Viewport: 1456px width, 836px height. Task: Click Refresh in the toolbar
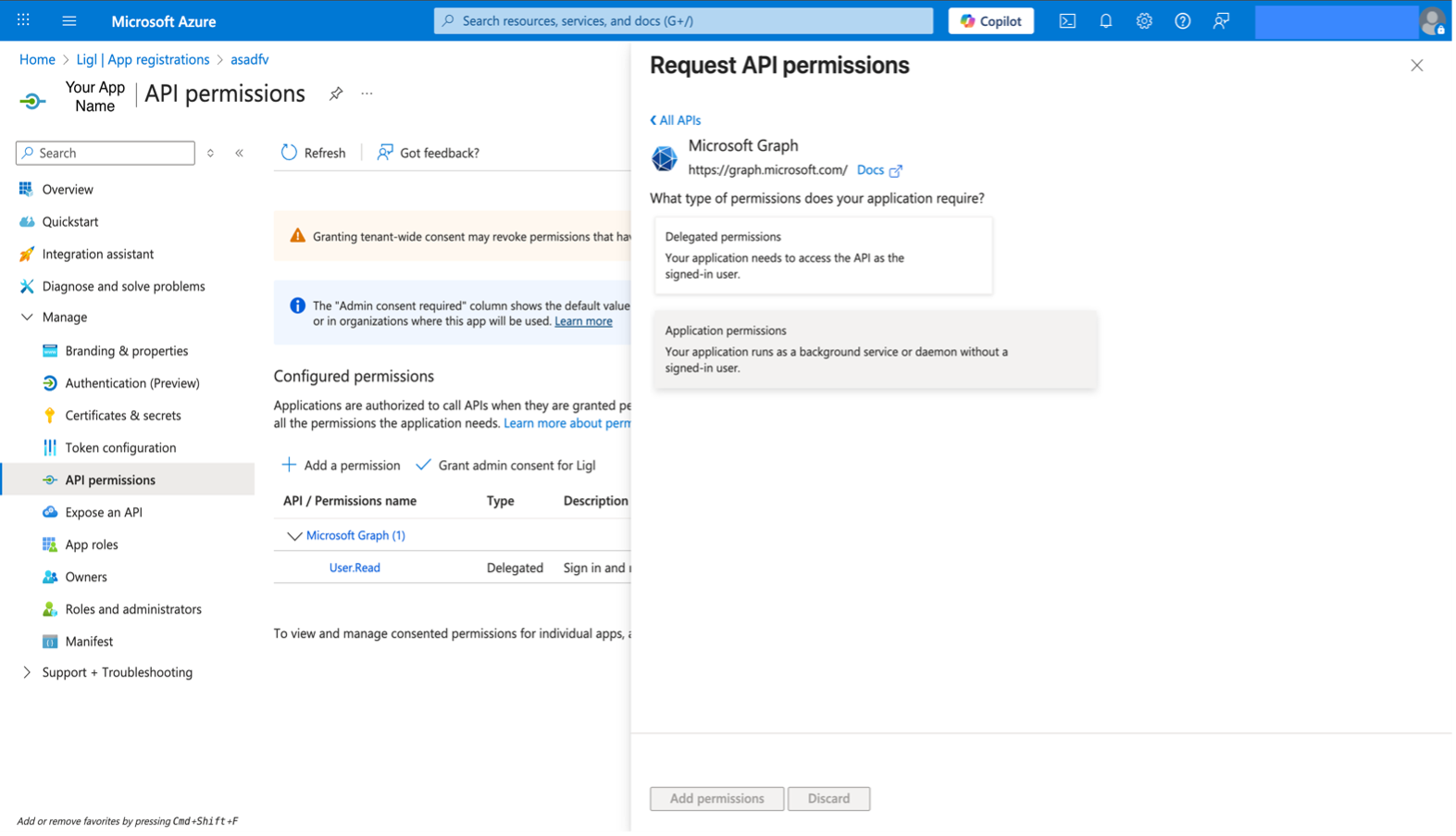[x=314, y=154]
